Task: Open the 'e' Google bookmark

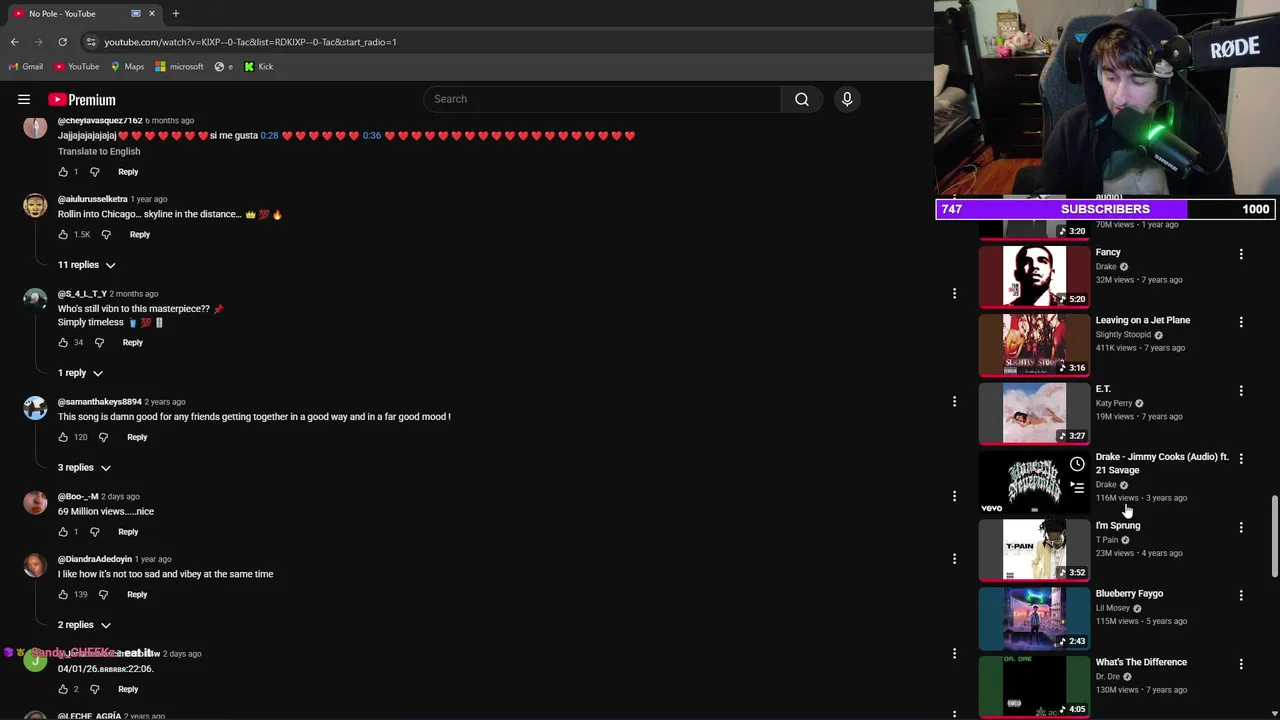Action: tap(224, 67)
